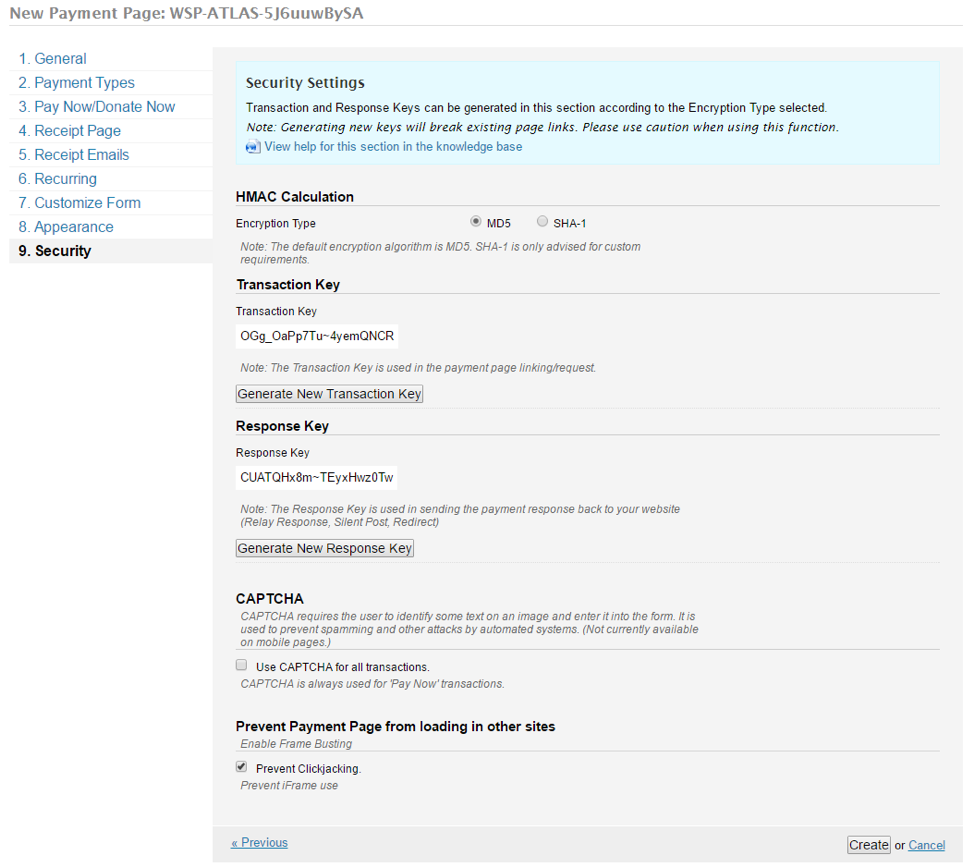This screenshot has height=868, width=975.
Task: Click Generate New Response Key
Action: (324, 548)
